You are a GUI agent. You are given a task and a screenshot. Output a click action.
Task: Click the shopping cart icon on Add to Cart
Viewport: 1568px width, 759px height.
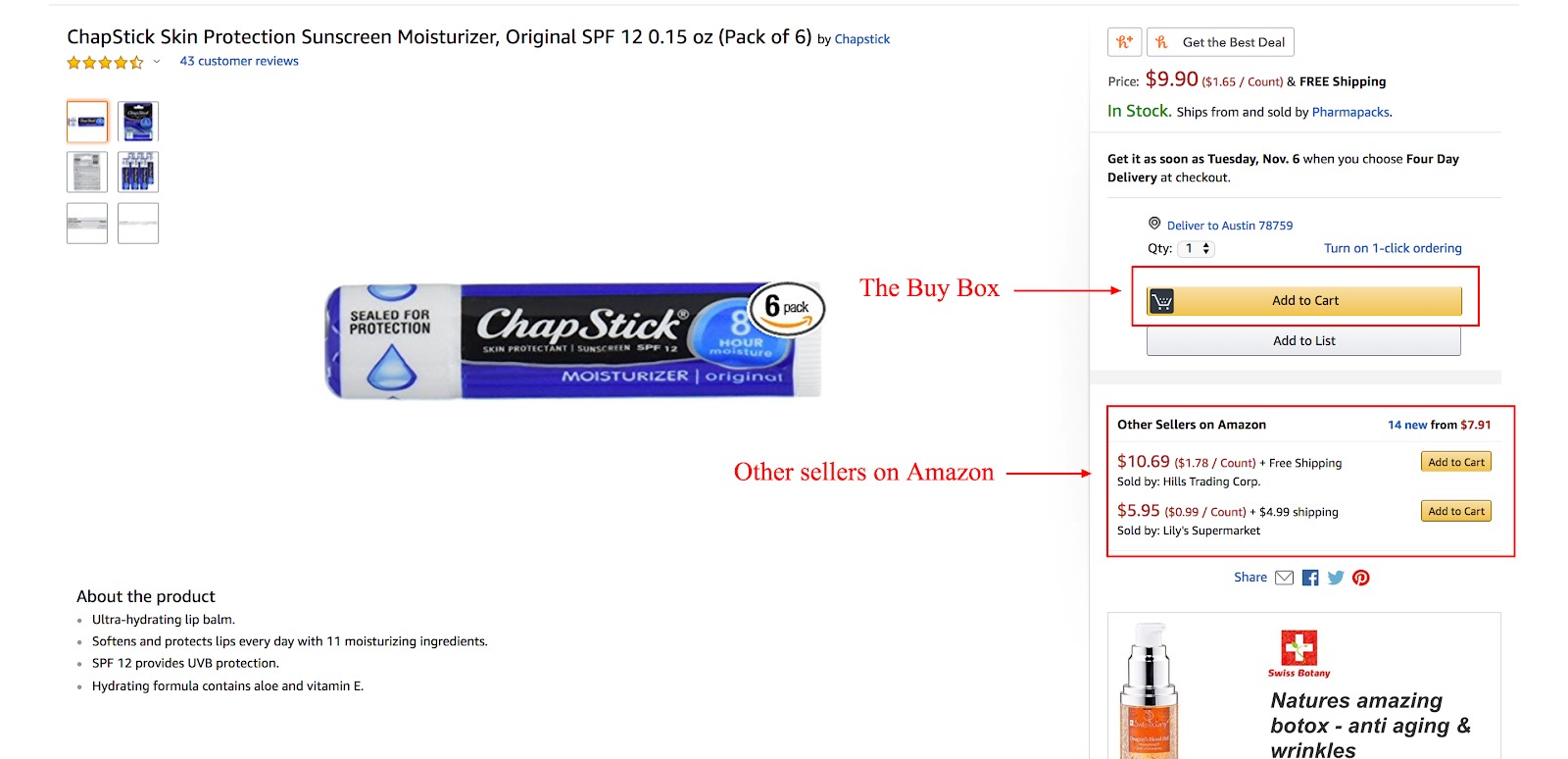coord(1161,301)
